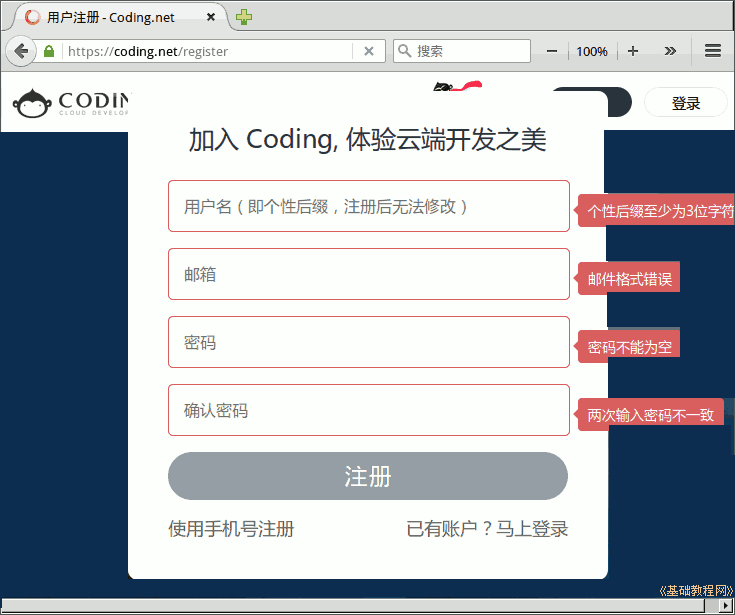This screenshot has height=615, width=735.
Task: Click the 邮件格式错误 error tooltip
Action: [x=628, y=279]
